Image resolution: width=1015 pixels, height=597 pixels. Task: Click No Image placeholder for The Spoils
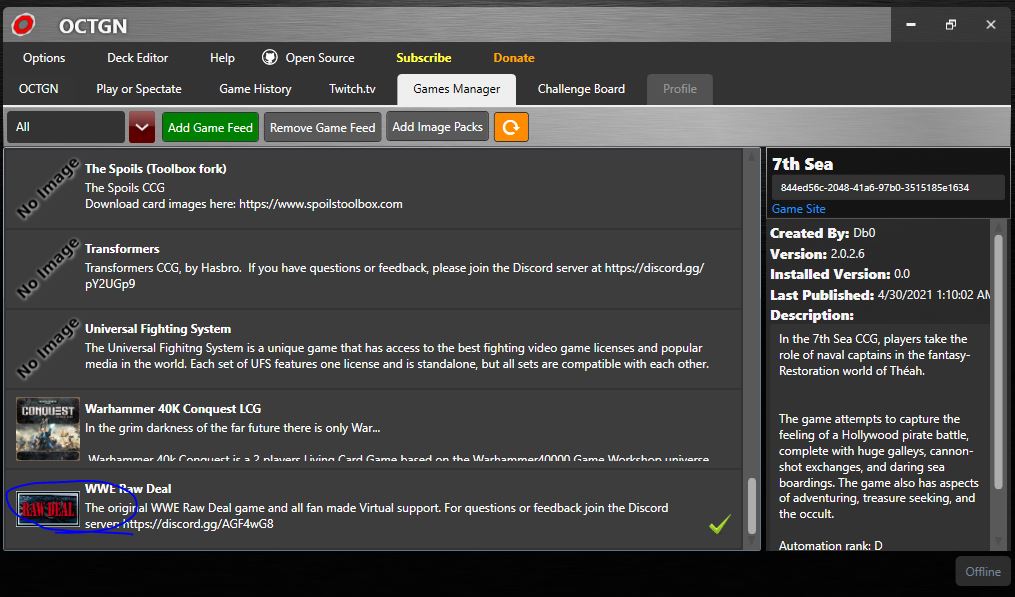48,188
